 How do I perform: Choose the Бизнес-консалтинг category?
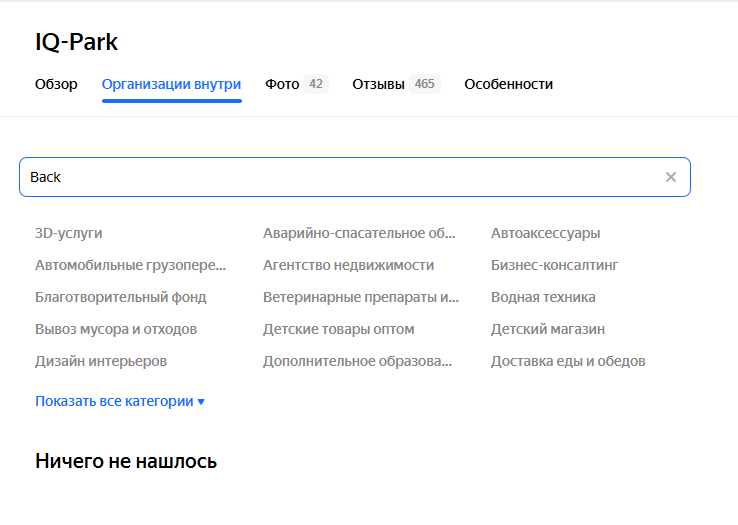tap(554, 265)
